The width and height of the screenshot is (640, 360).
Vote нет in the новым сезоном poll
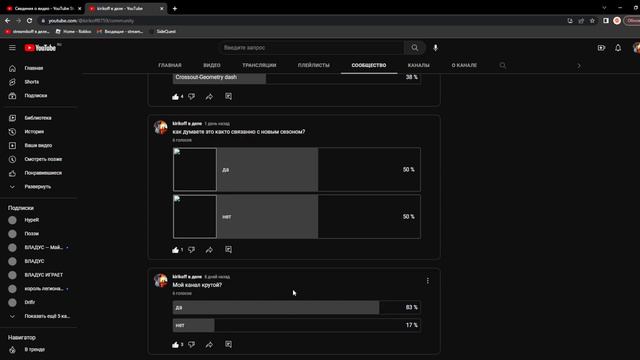tap(297, 217)
